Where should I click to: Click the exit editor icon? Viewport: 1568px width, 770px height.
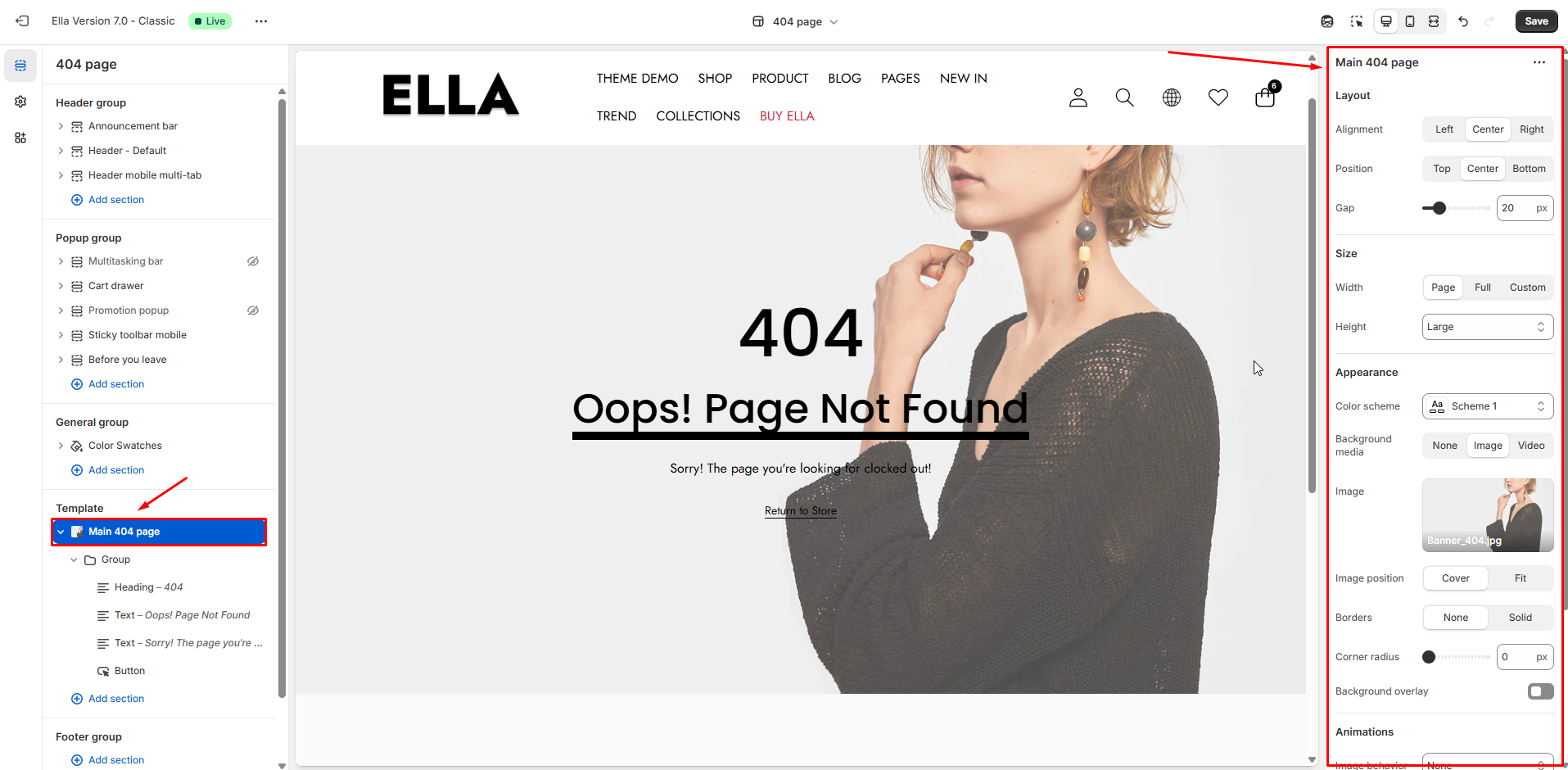pos(22,21)
